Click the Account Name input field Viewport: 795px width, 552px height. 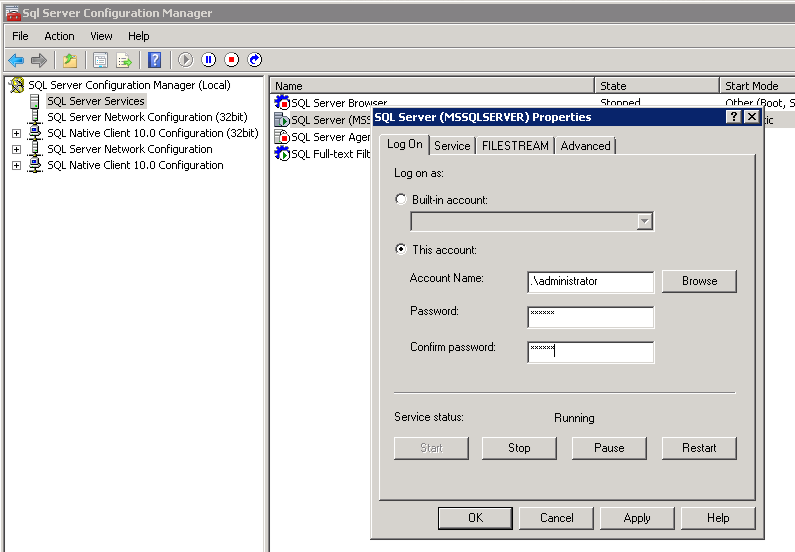pos(591,282)
